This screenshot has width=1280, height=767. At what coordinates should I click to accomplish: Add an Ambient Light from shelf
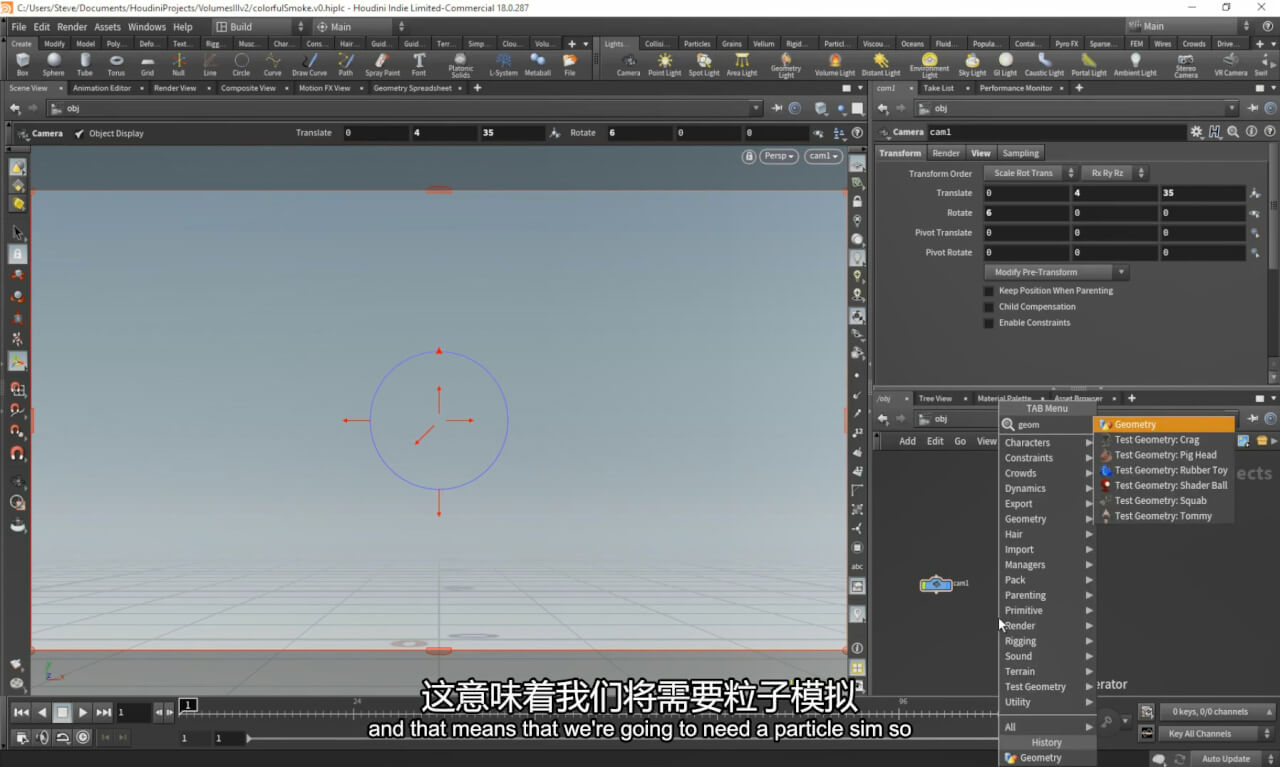click(x=1135, y=65)
